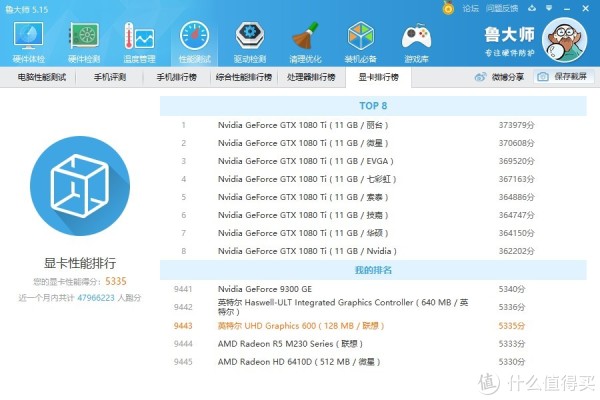
Task: Switch to 手机排行榜 tab
Action: (x=176, y=77)
